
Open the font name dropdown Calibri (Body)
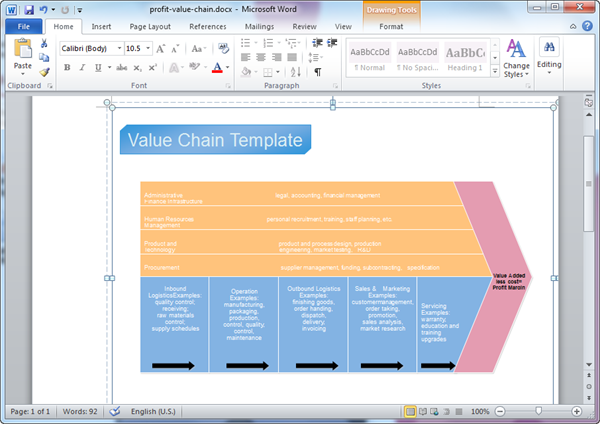pos(119,48)
